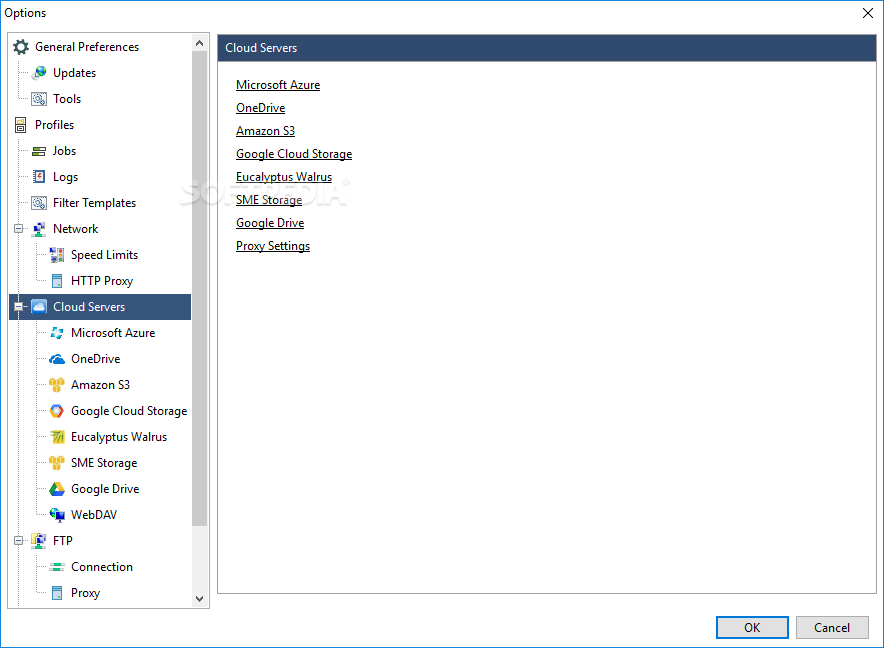This screenshot has height=648, width=884.
Task: Confirm with the OK button
Action: [752, 628]
